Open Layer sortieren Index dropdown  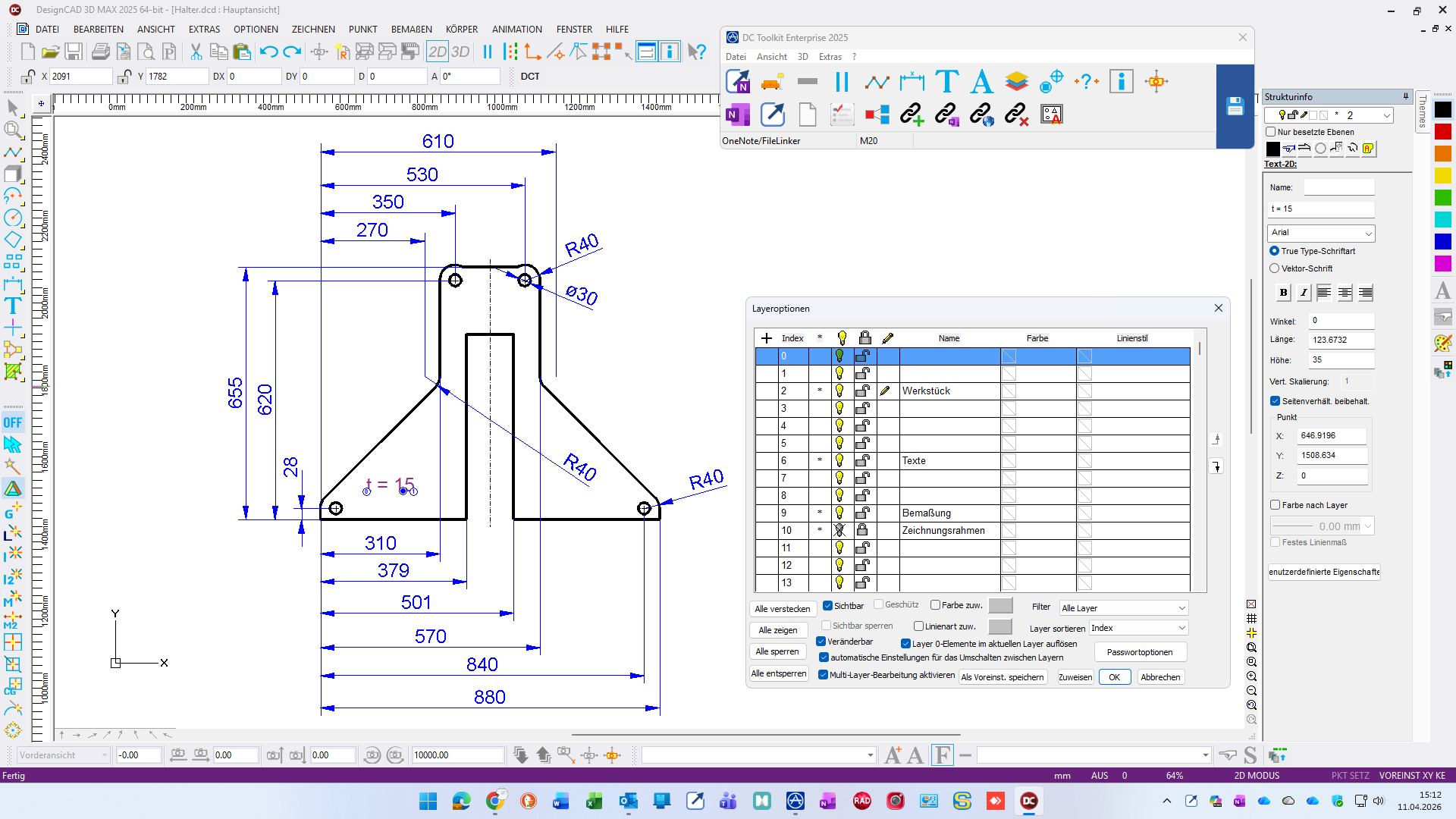[x=1138, y=628]
